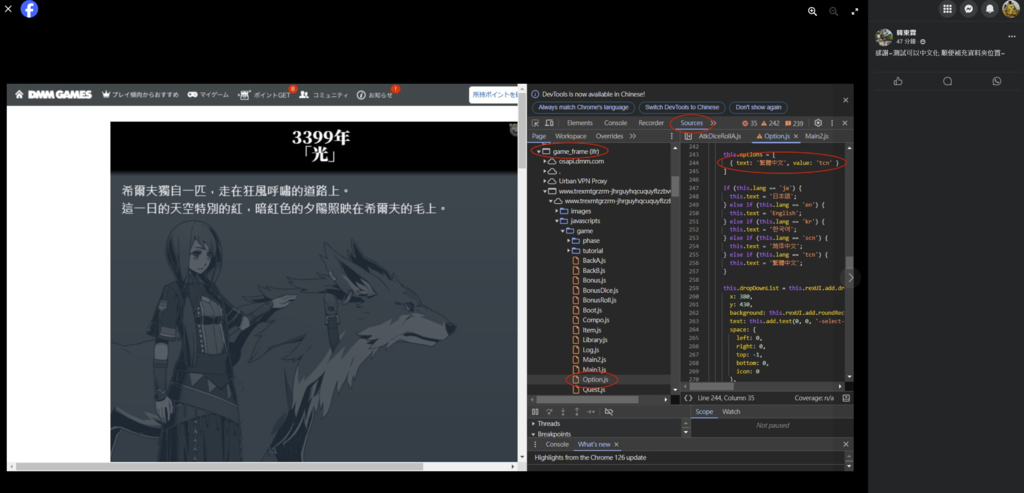Like the post with thumbs-up icon

898,81
